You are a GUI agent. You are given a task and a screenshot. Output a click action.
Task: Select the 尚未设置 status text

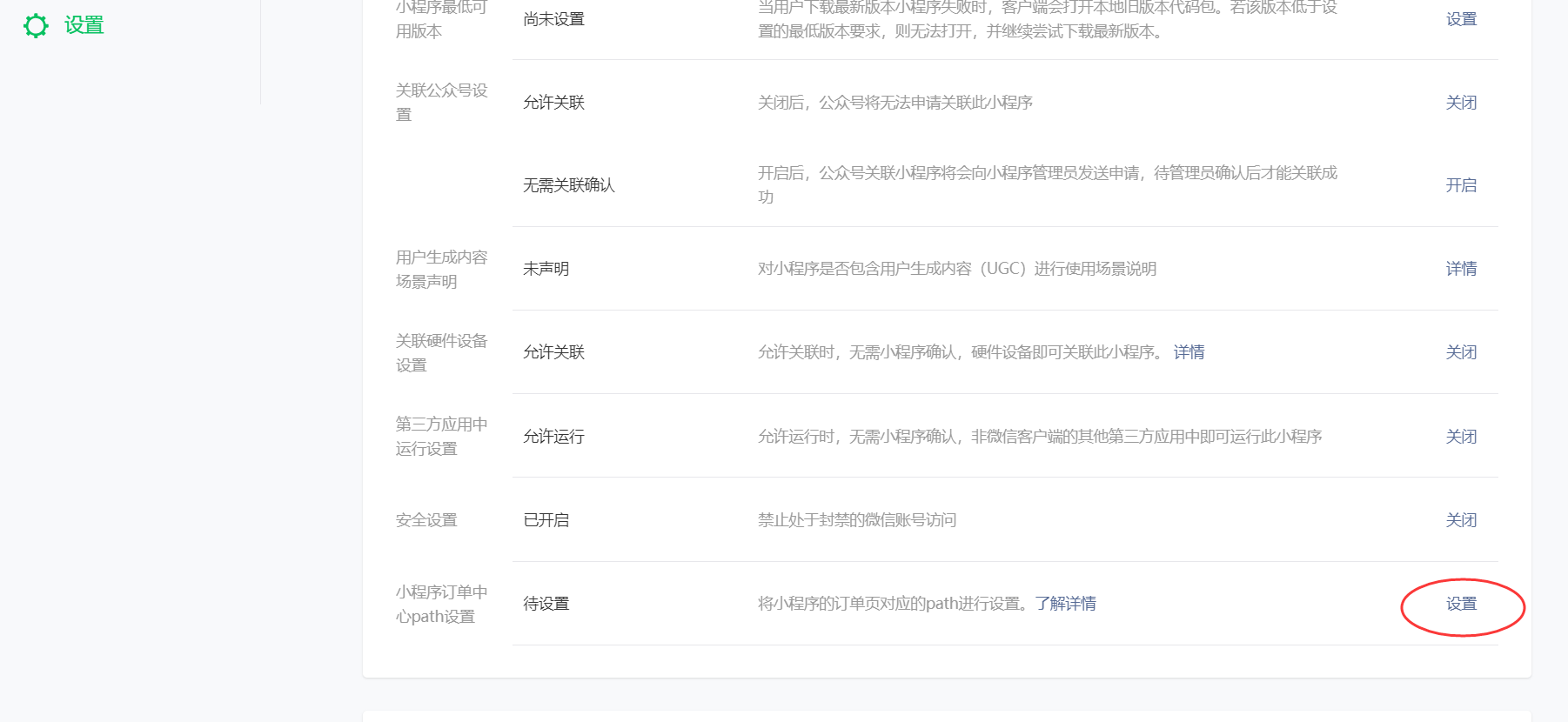(x=553, y=19)
